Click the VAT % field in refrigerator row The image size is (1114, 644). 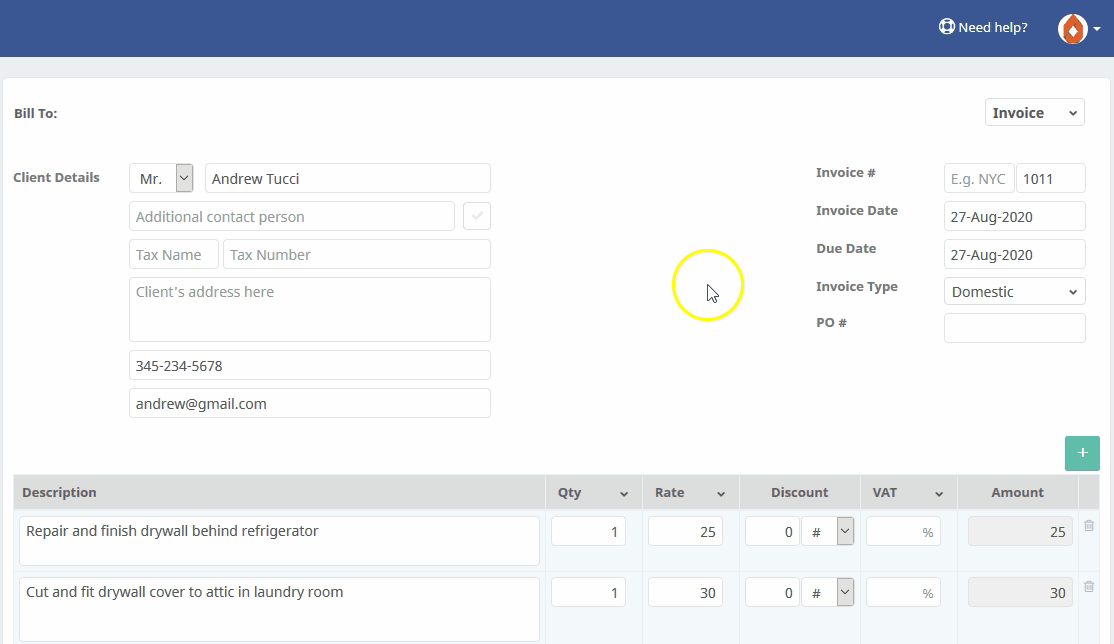pos(904,532)
